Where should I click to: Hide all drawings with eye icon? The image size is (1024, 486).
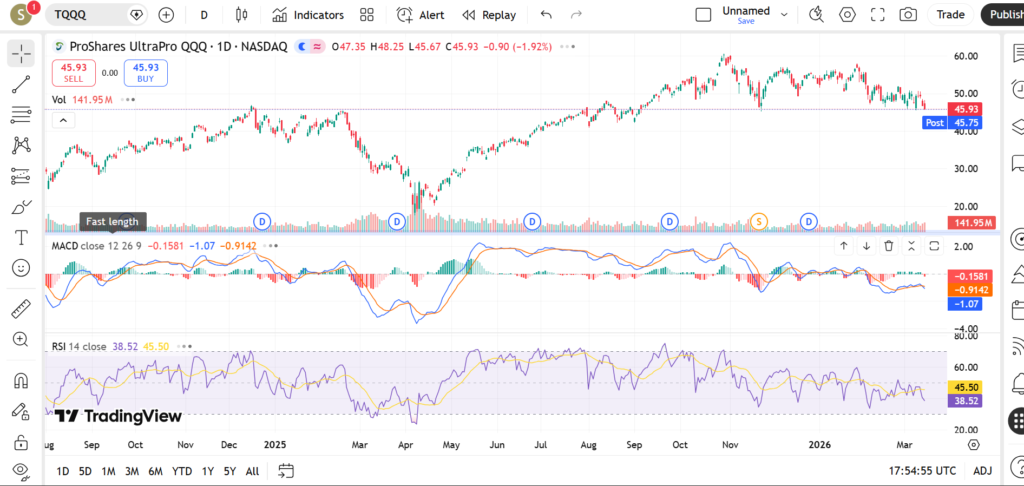point(21,470)
